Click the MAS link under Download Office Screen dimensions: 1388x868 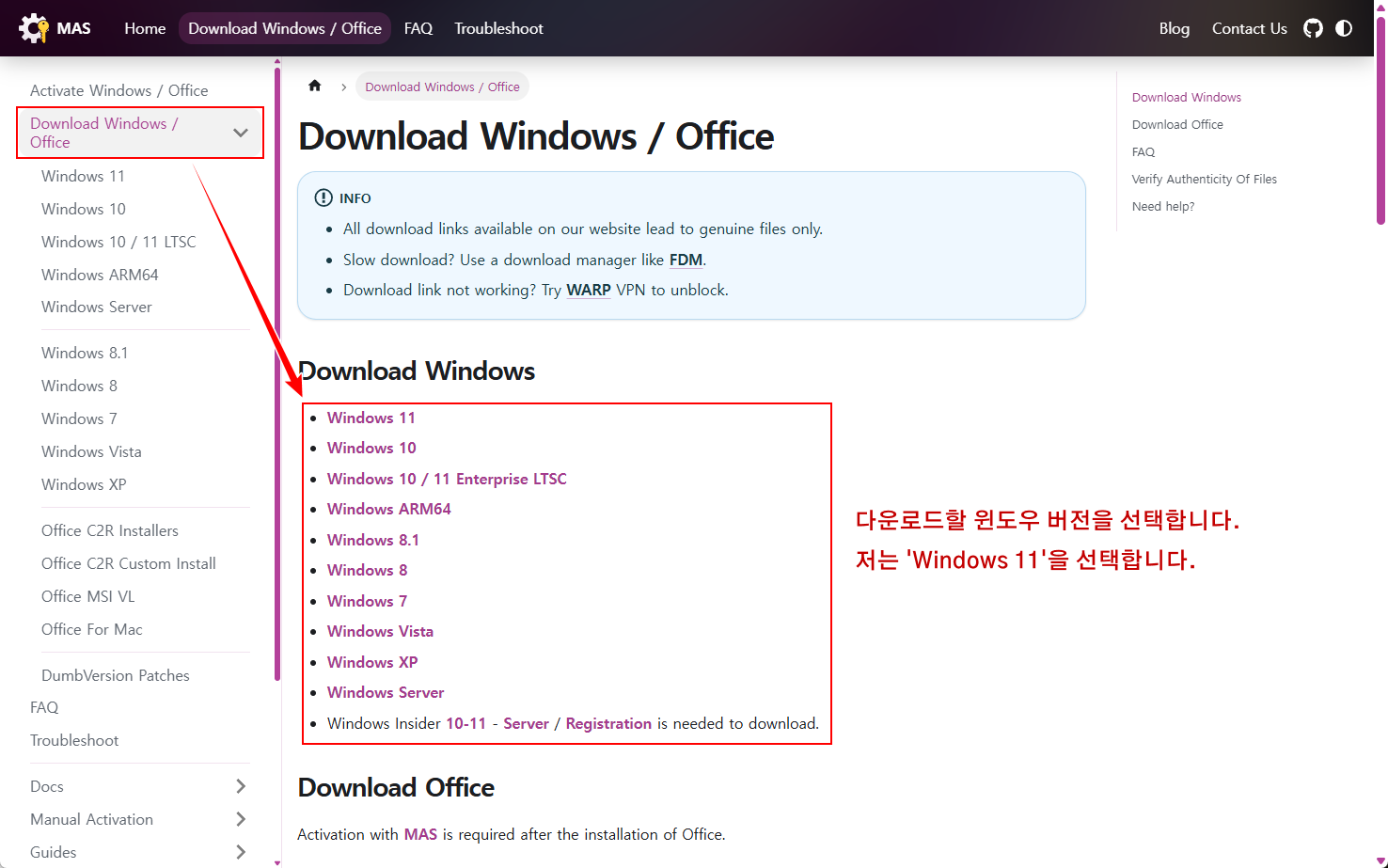pyautogui.click(x=420, y=834)
